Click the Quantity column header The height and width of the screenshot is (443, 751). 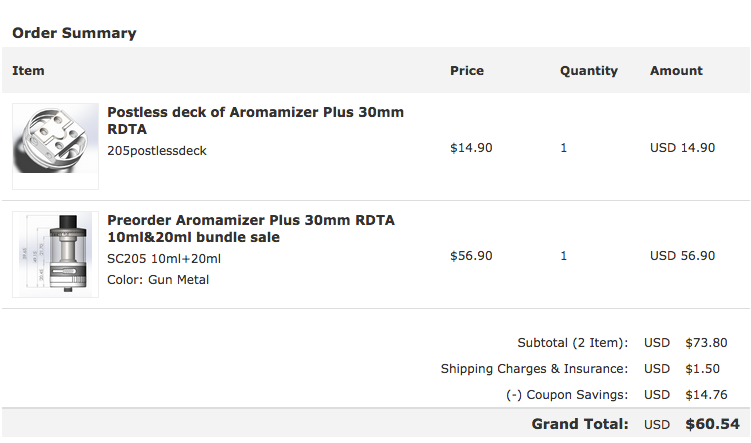(x=588, y=71)
